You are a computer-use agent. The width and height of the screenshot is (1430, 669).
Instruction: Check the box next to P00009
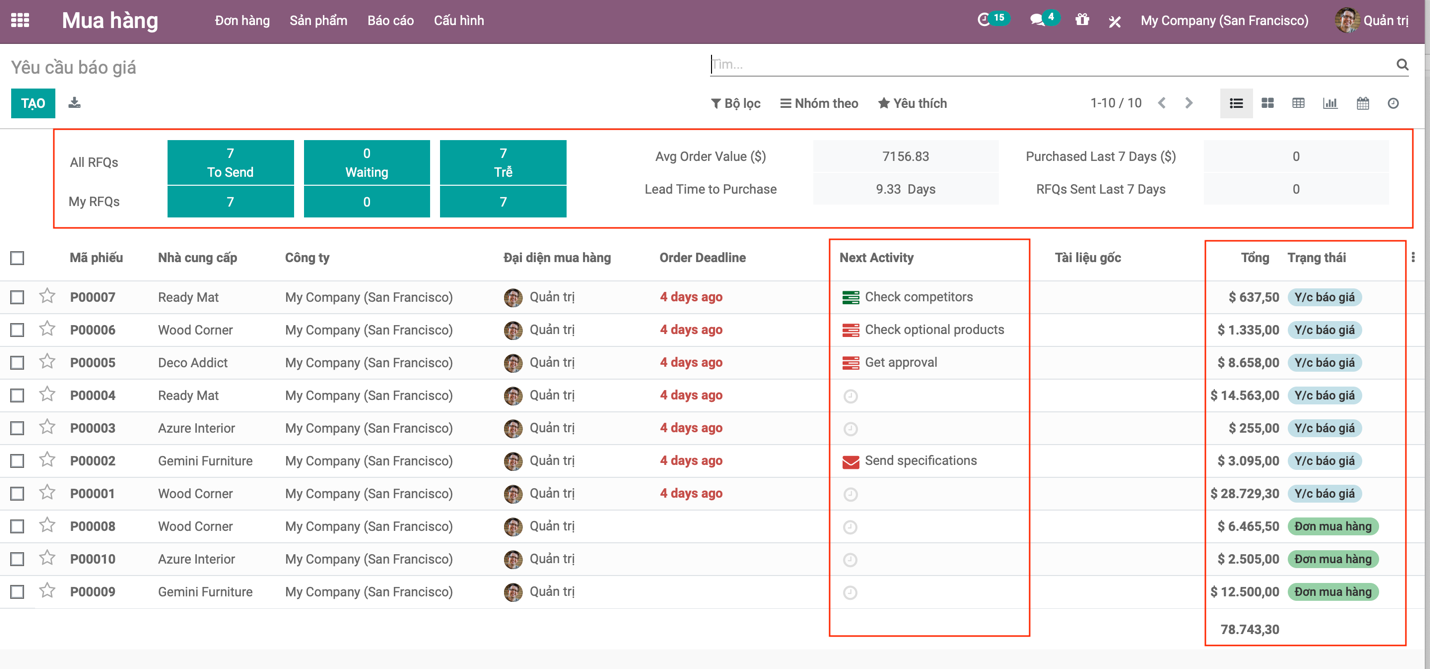[17, 592]
